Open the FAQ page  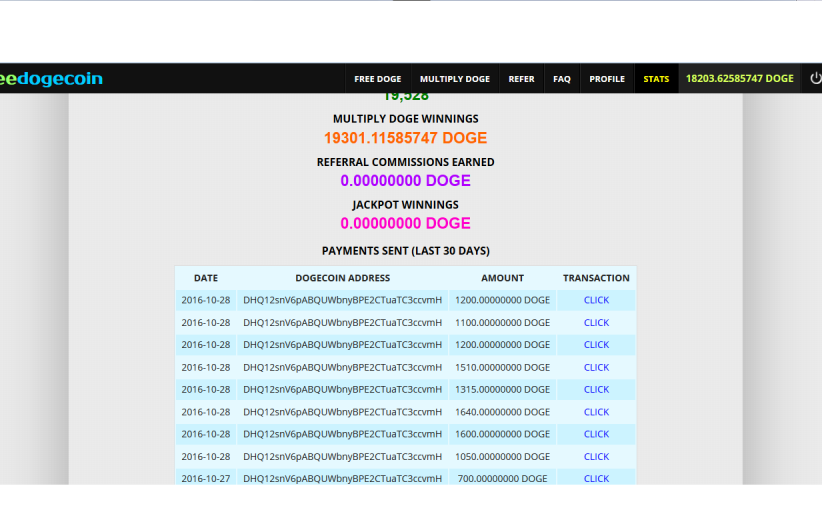pyautogui.click(x=562, y=79)
